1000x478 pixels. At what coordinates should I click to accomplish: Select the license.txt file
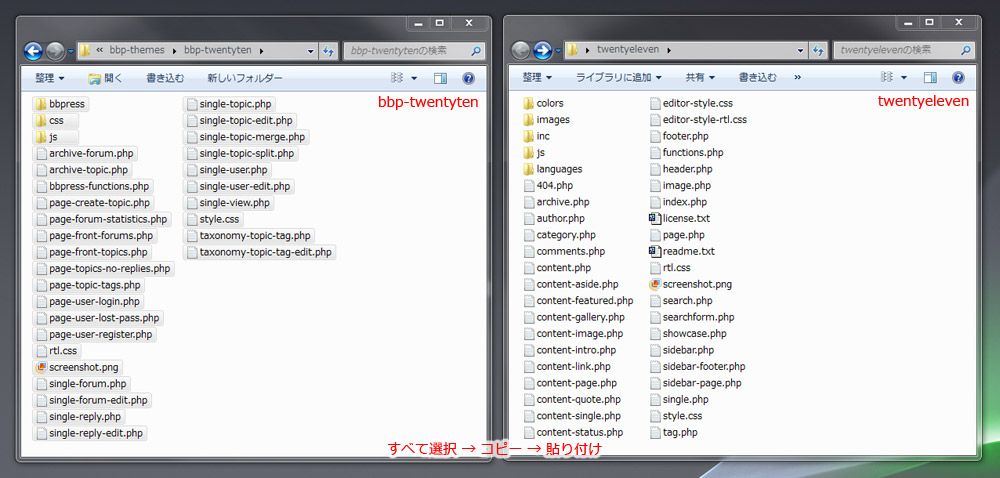tap(685, 218)
